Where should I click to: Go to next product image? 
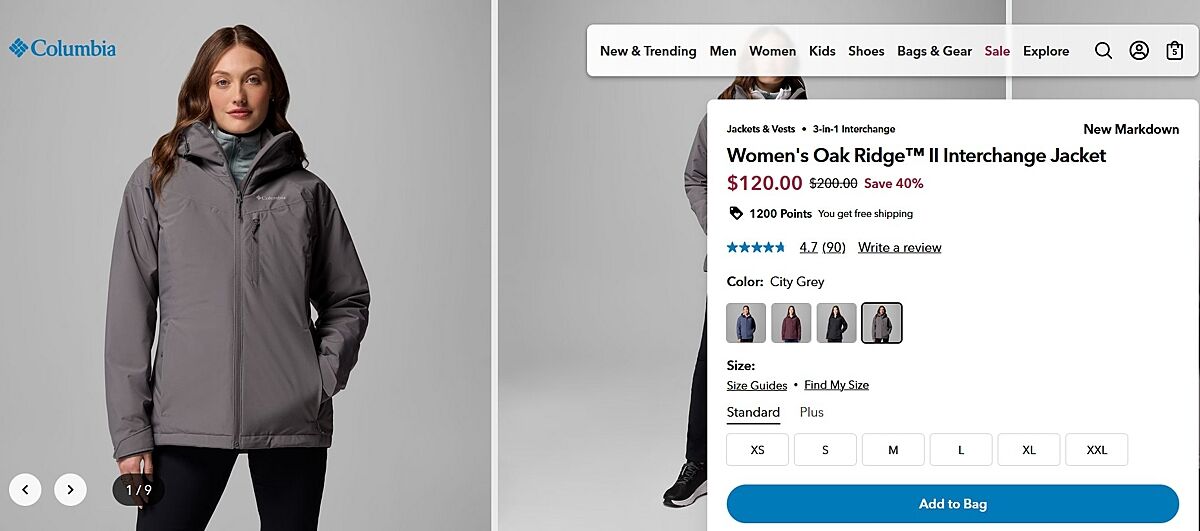pyautogui.click(x=70, y=489)
